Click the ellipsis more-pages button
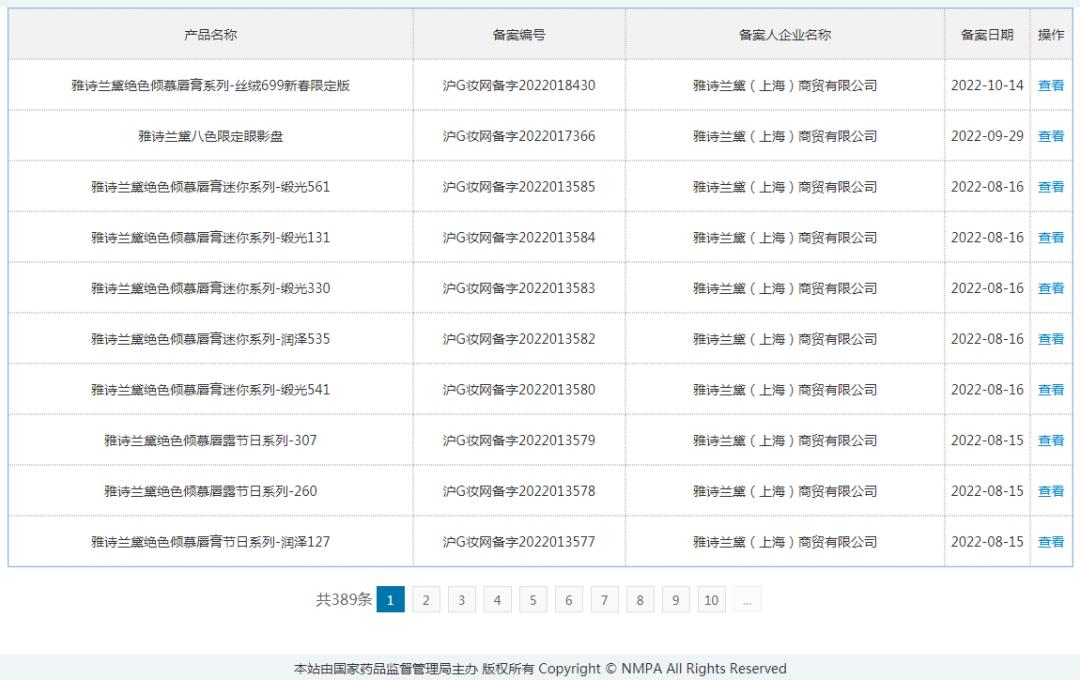This screenshot has width=1080, height=680. (x=747, y=599)
